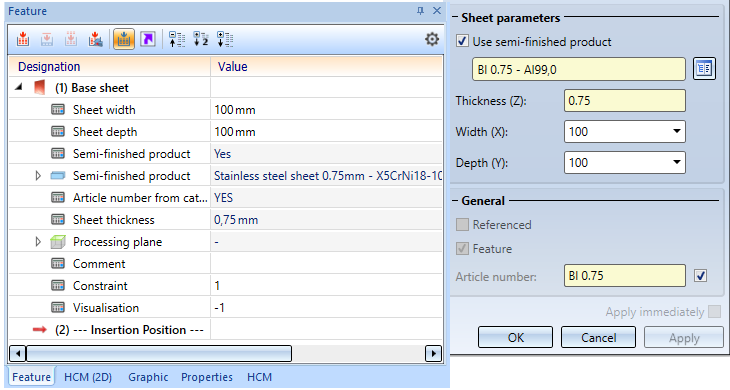Screen dimensions: 730x390
Task: Uncheck Use semi-finished product
Action: 462,41
